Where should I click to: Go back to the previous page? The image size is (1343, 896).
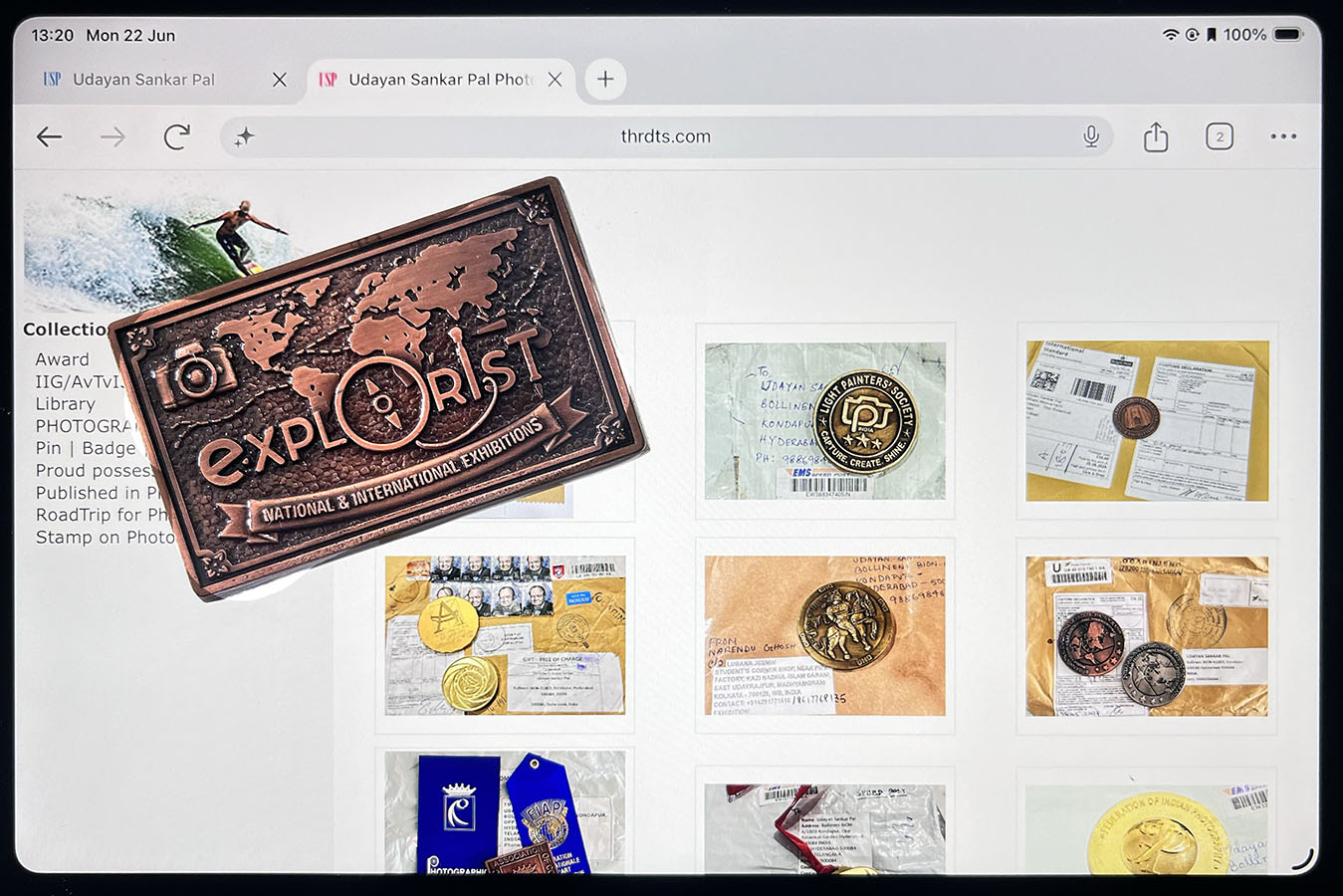point(49,136)
